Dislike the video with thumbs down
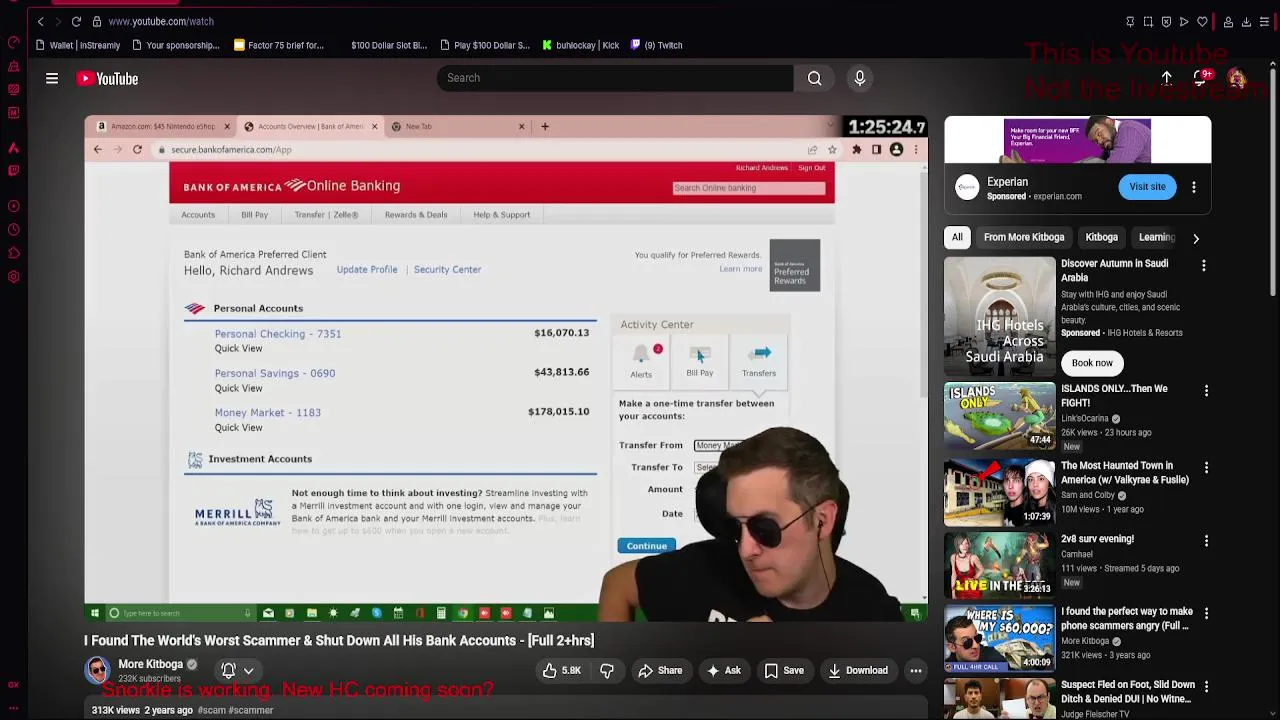Screen dimensions: 1280x720 tap(607, 671)
